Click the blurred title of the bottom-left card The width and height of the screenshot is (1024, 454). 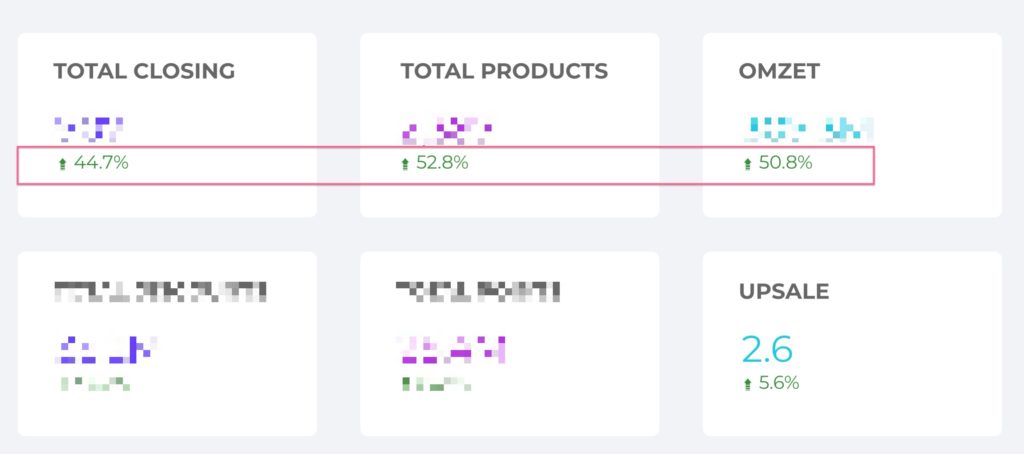click(160, 292)
